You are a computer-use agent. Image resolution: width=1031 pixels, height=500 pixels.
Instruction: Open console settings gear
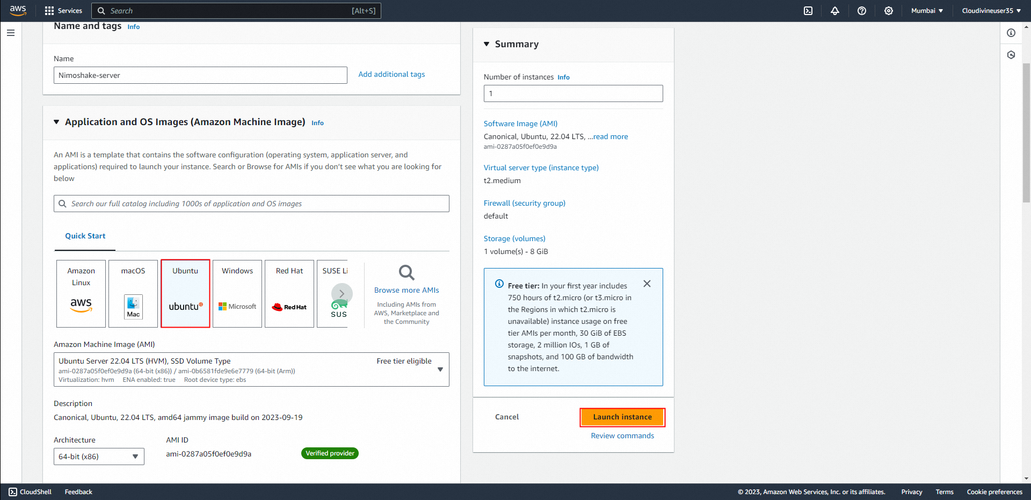889,11
